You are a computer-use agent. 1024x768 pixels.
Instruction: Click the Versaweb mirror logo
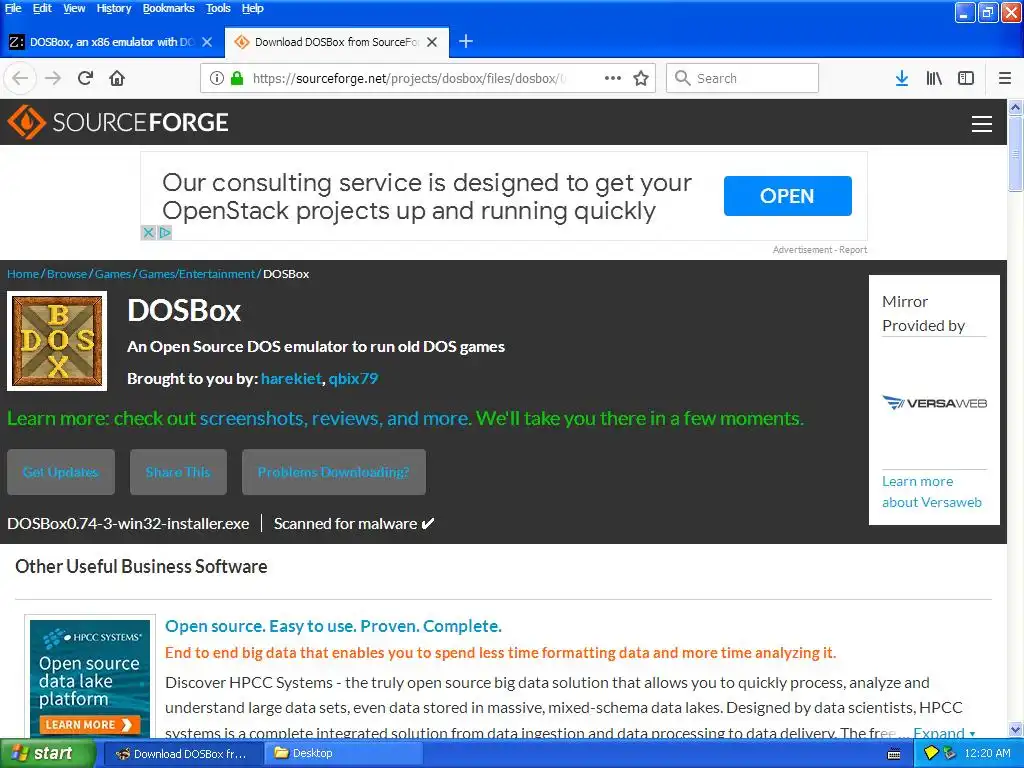[934, 403]
